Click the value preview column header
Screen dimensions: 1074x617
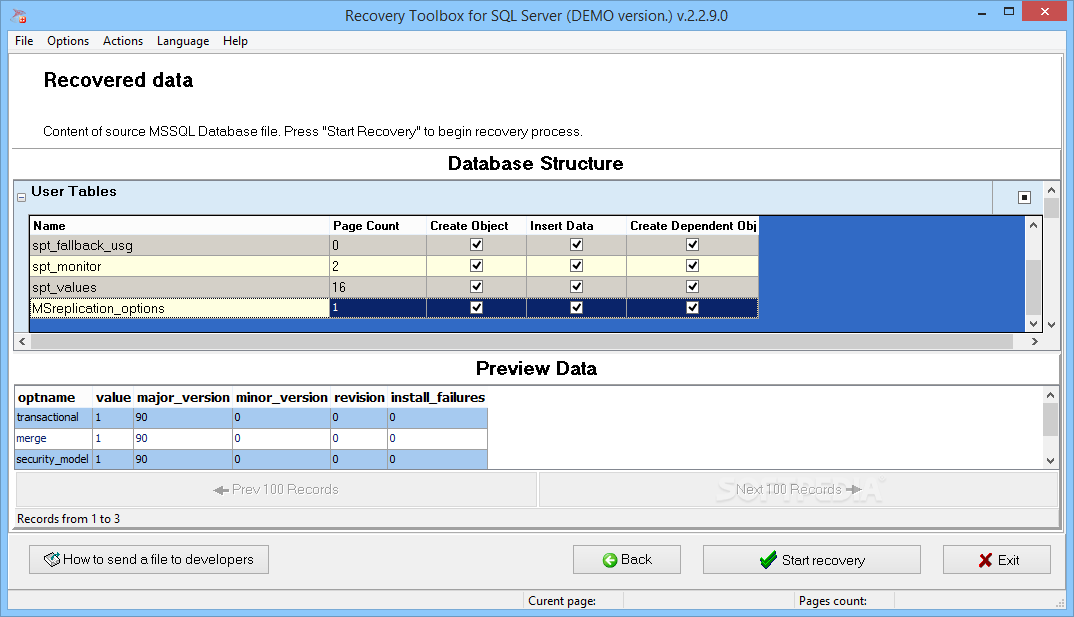pos(113,397)
